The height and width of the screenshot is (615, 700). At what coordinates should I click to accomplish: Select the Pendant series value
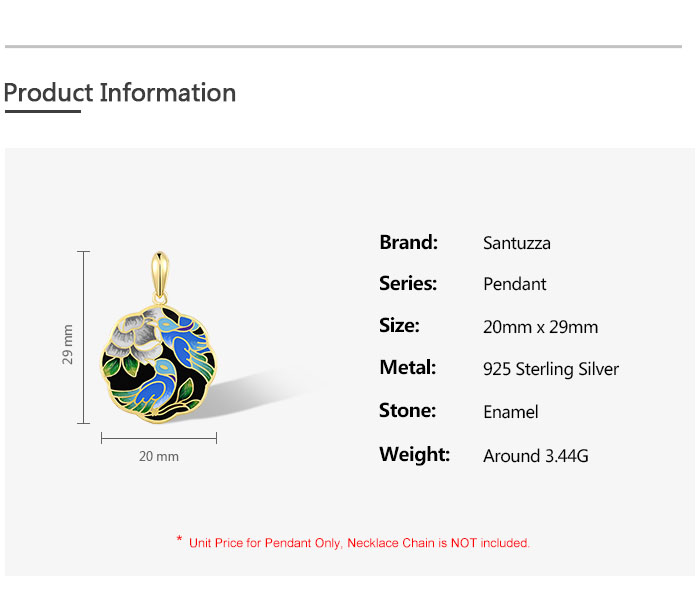point(515,284)
